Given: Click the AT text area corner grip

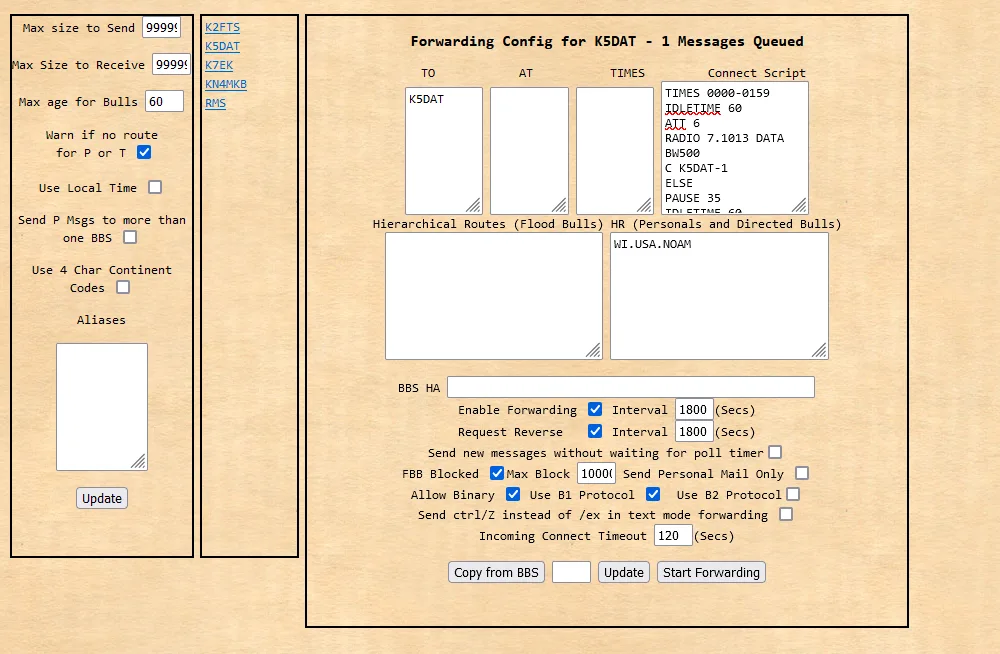Looking at the screenshot, I should (x=559, y=205).
